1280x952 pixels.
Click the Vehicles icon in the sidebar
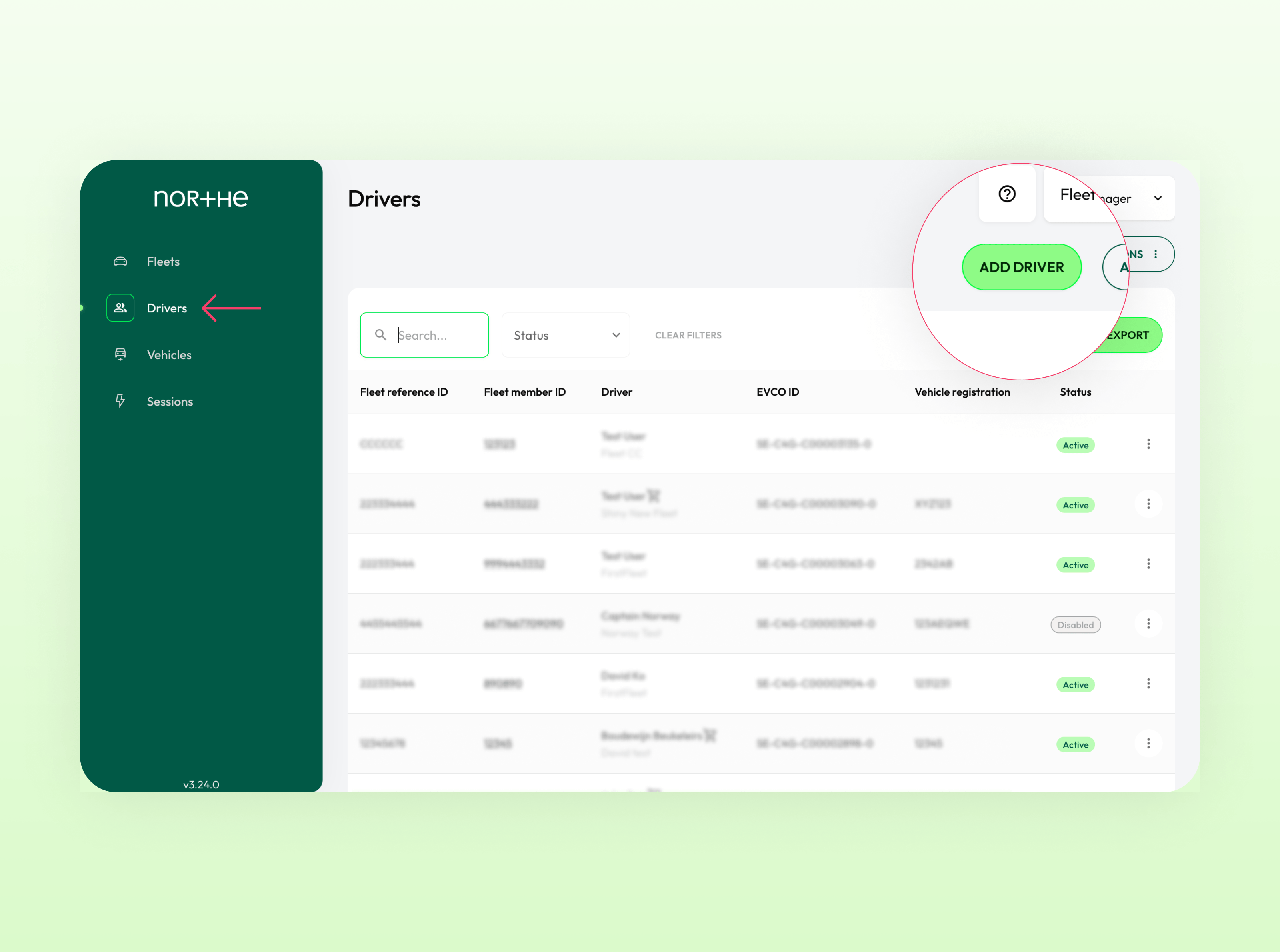120,354
